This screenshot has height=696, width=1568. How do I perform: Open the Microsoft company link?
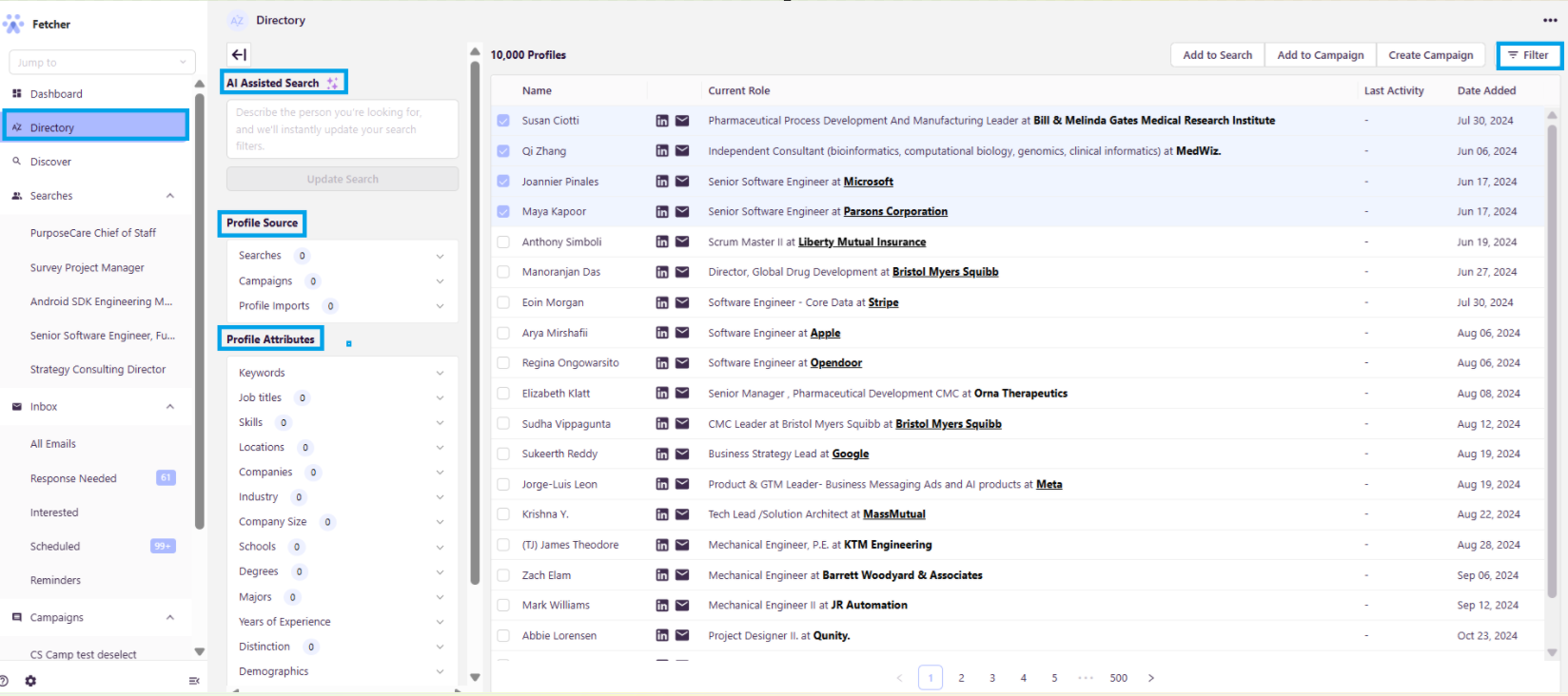point(868,182)
